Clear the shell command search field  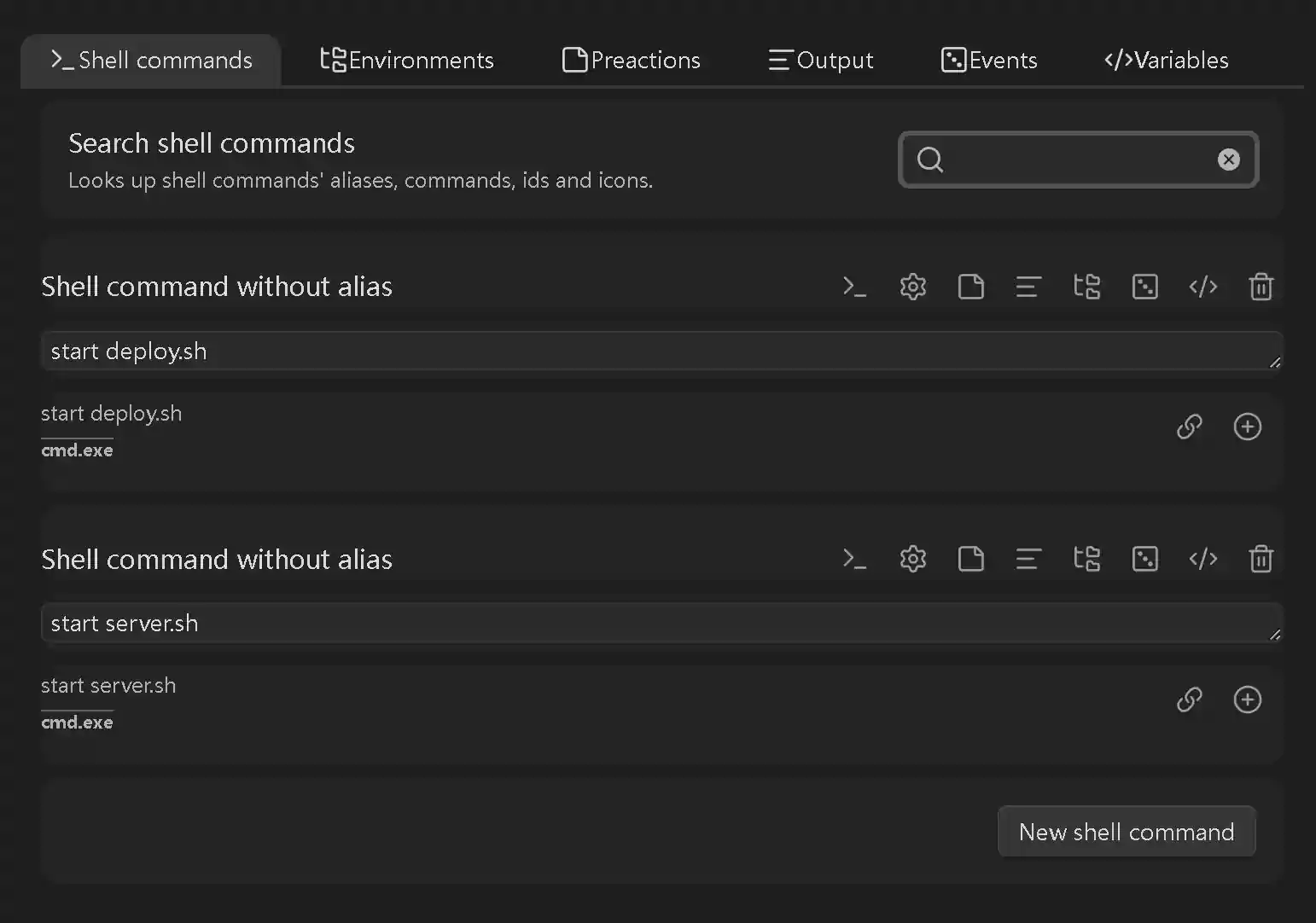coord(1228,160)
